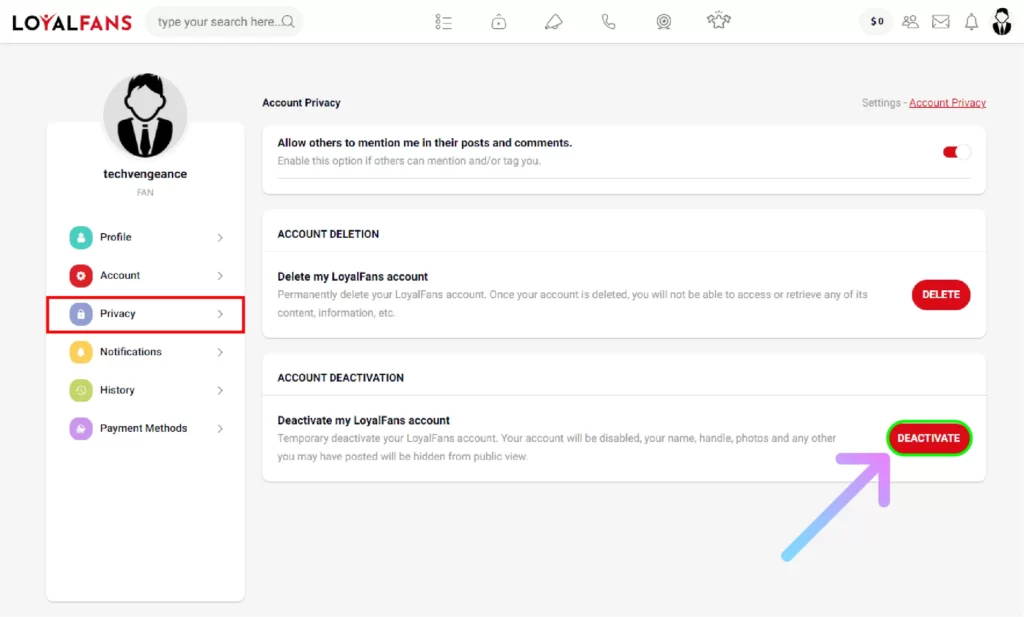Open the Payment Methods menu item

(146, 428)
